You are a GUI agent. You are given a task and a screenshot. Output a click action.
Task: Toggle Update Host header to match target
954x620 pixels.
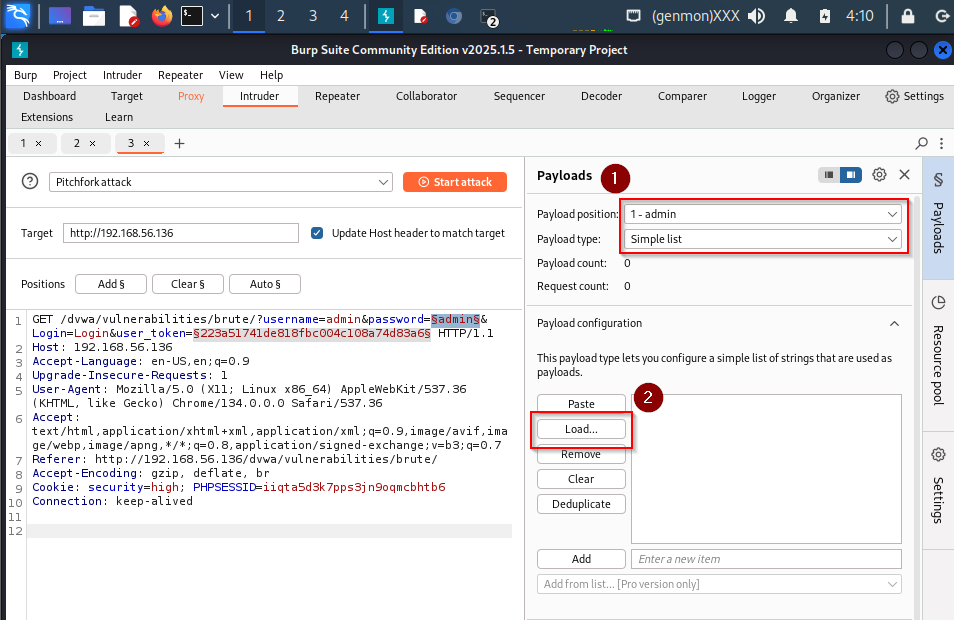tap(317, 233)
